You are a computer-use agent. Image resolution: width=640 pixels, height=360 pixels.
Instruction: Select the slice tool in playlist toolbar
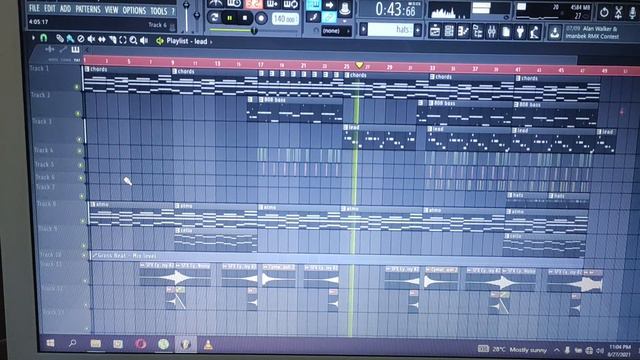[x=112, y=40]
